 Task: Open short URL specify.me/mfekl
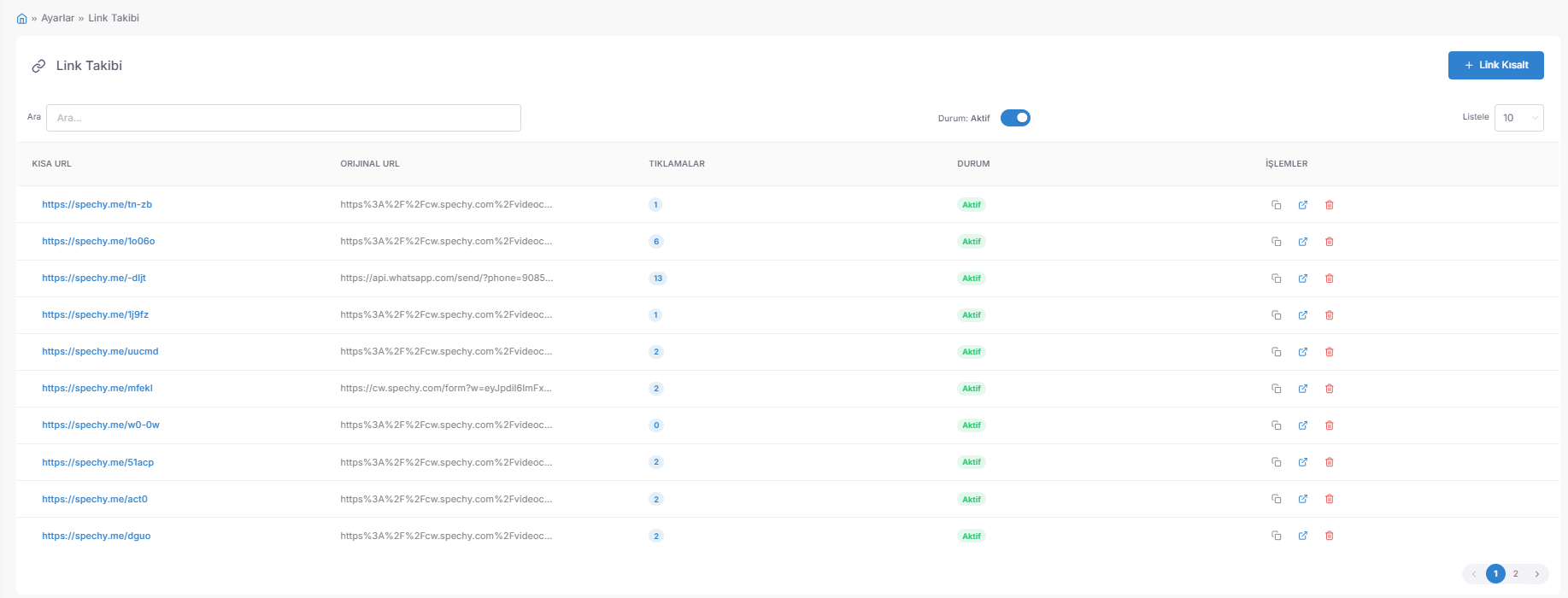(97, 389)
